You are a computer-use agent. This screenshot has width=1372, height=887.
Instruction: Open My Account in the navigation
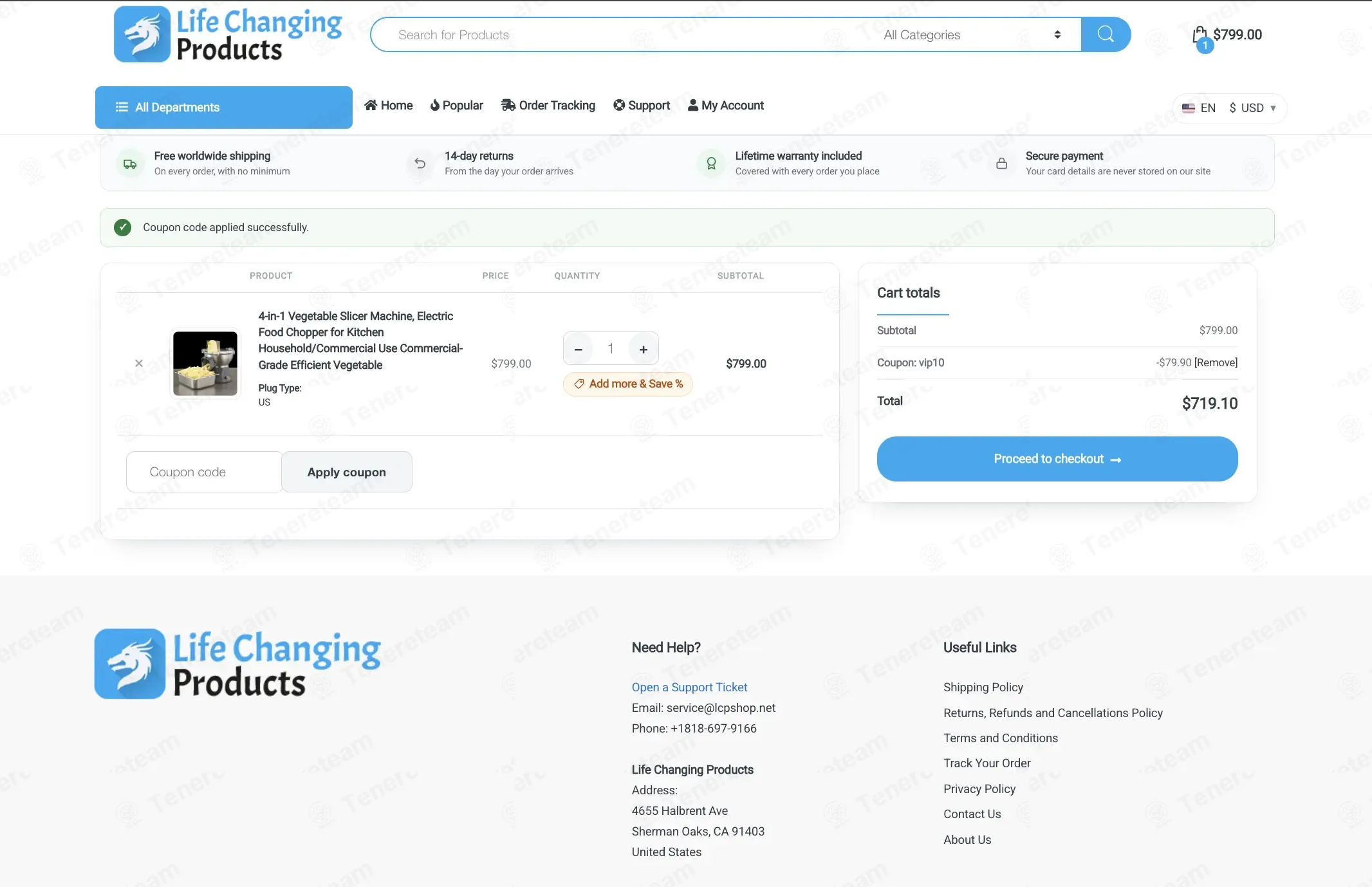pyautogui.click(x=726, y=106)
